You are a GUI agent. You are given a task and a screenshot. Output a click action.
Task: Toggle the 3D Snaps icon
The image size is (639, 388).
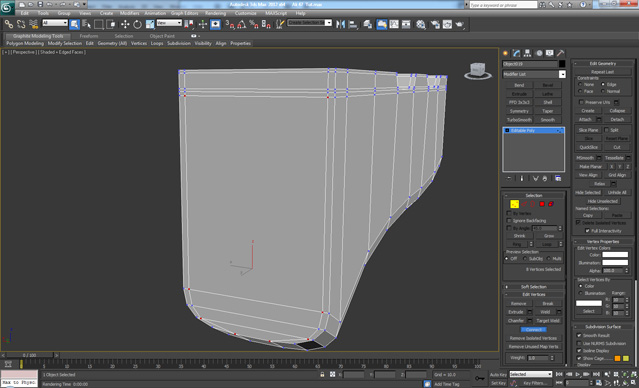pyautogui.click(x=230, y=24)
